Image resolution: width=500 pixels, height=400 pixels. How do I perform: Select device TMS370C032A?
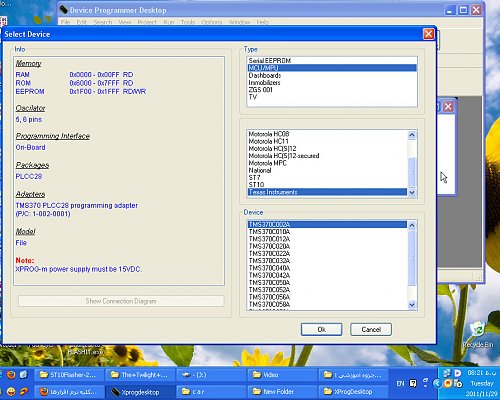pos(328,261)
